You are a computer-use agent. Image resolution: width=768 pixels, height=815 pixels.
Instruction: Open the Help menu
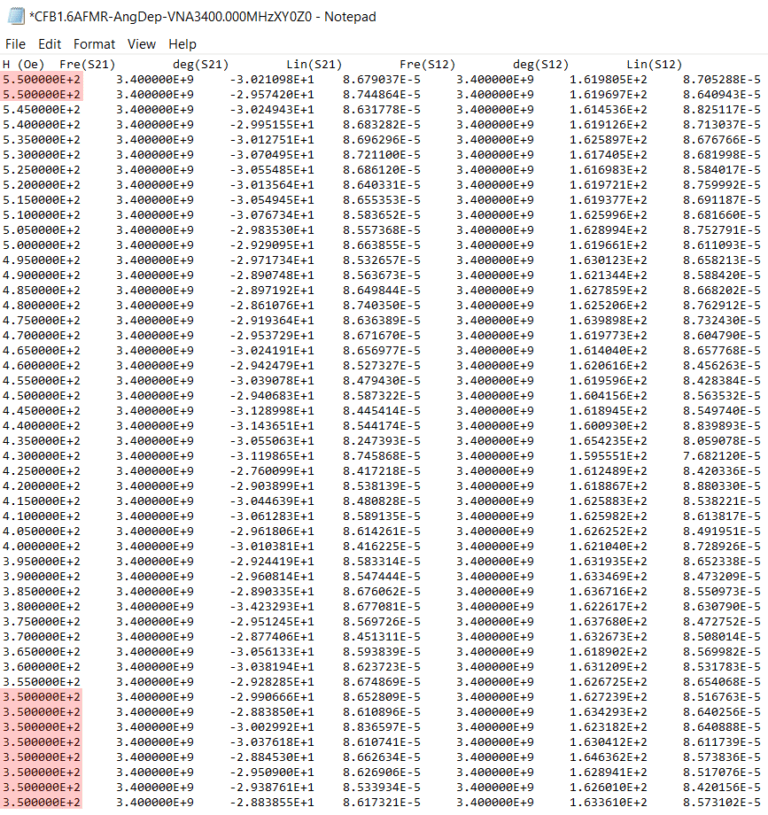182,44
